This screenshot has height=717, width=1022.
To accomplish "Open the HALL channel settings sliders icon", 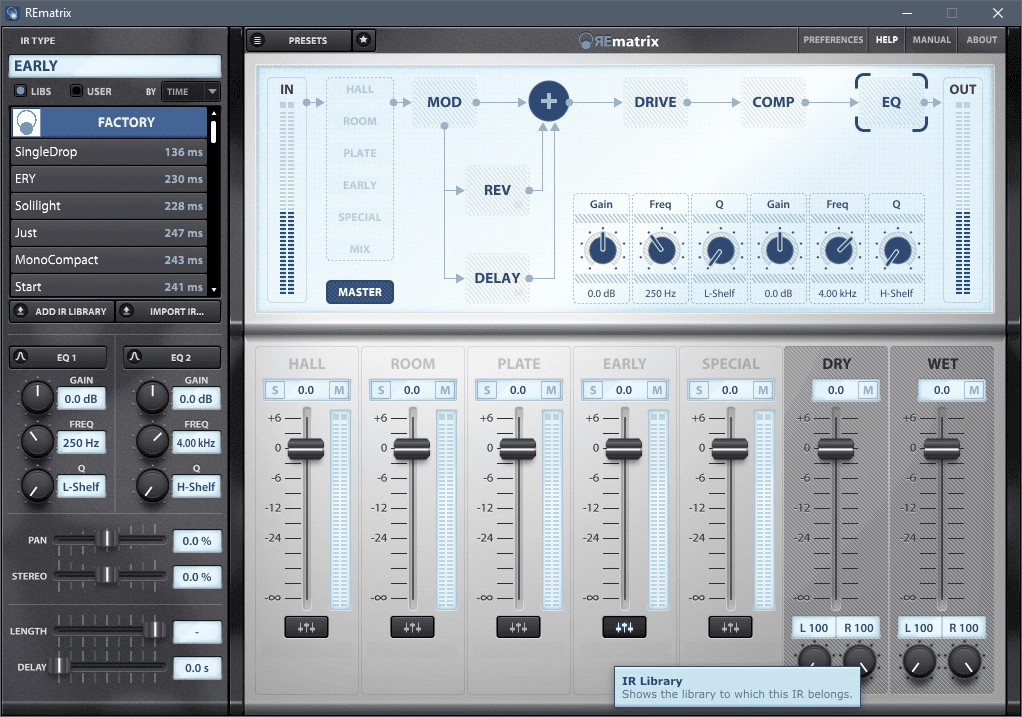I will click(306, 627).
